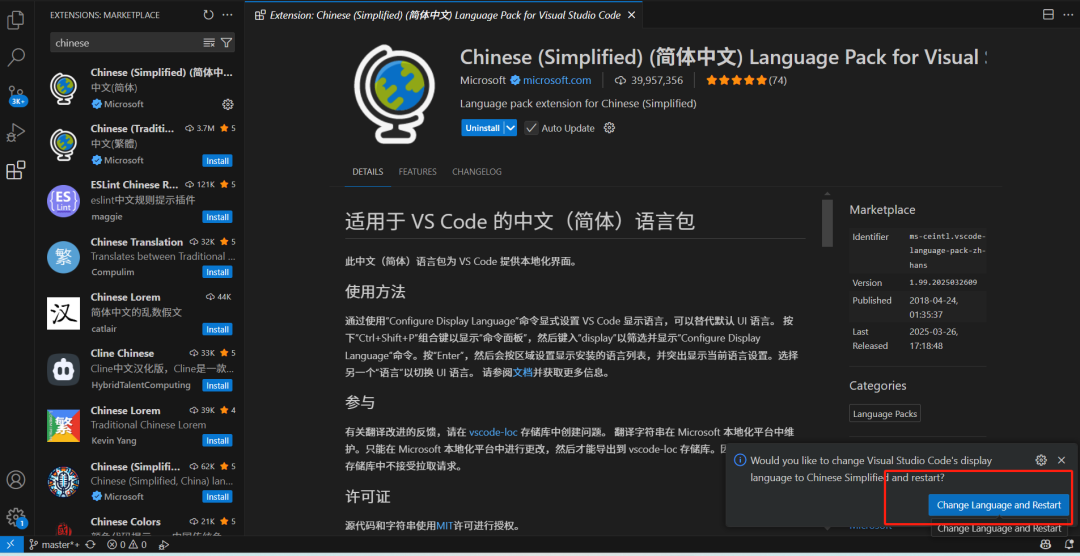Switch to the CHANGELOG tab
Viewport: 1080px width, 556px height.
click(x=477, y=172)
